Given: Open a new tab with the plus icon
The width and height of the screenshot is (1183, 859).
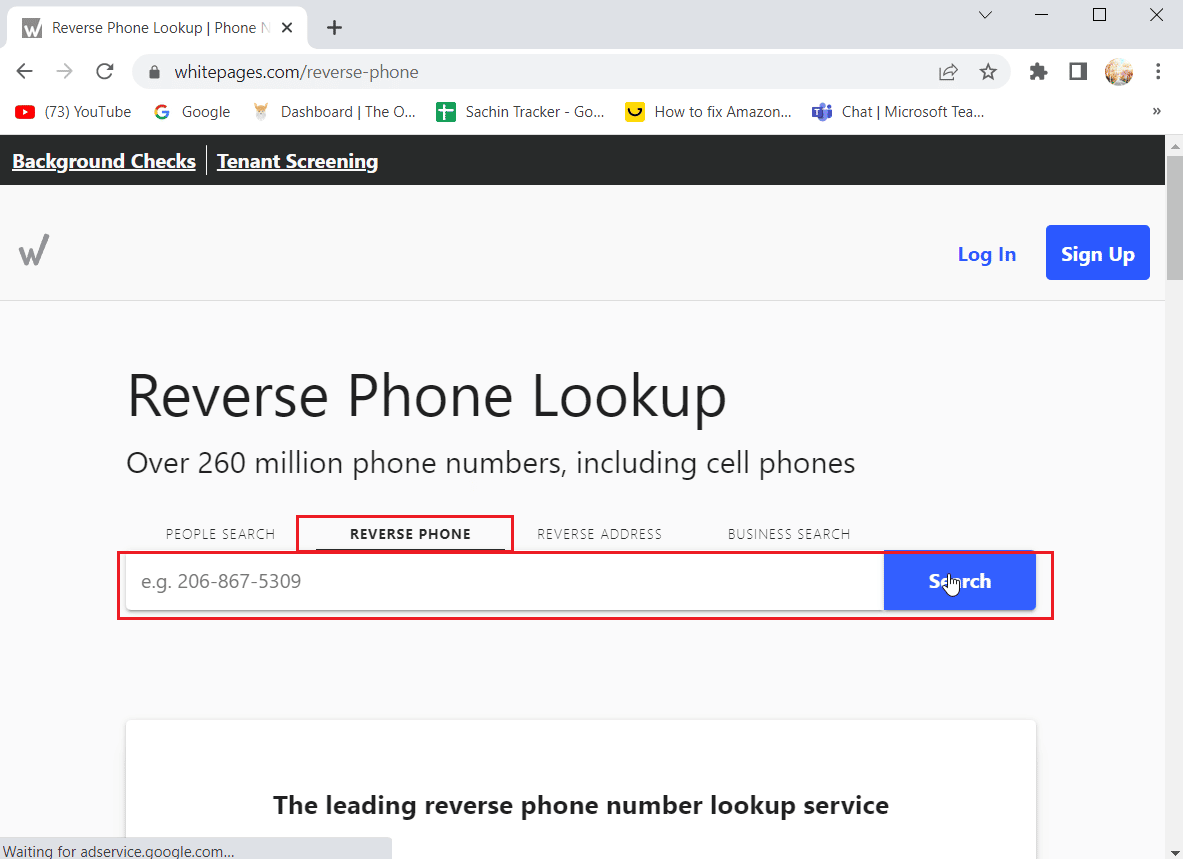Looking at the screenshot, I should [x=334, y=28].
